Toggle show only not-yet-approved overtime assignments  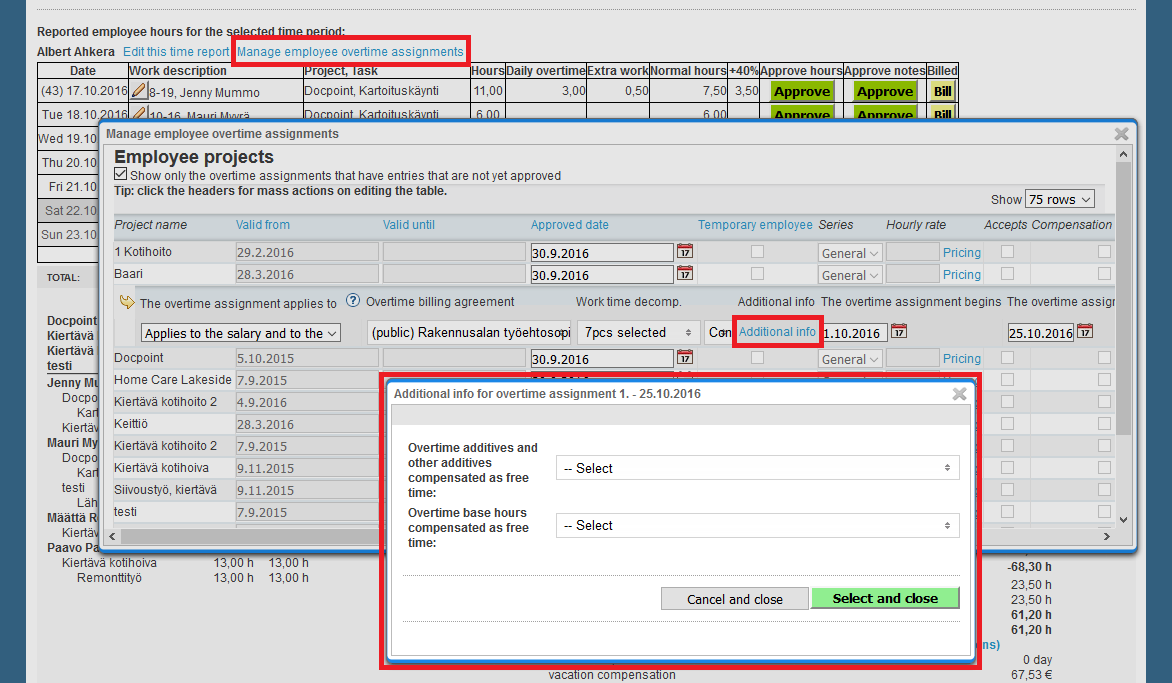pos(120,173)
